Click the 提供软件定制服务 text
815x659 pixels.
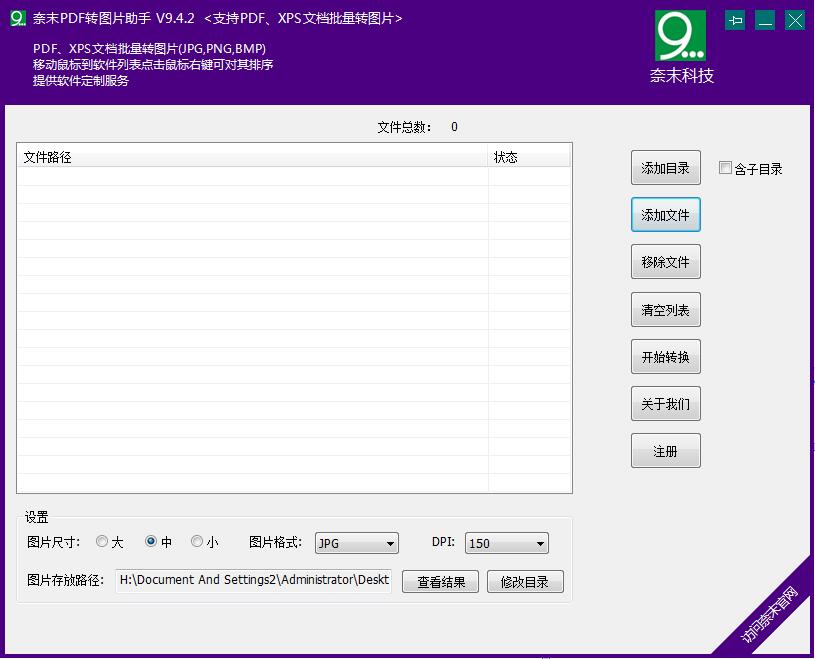(81, 81)
